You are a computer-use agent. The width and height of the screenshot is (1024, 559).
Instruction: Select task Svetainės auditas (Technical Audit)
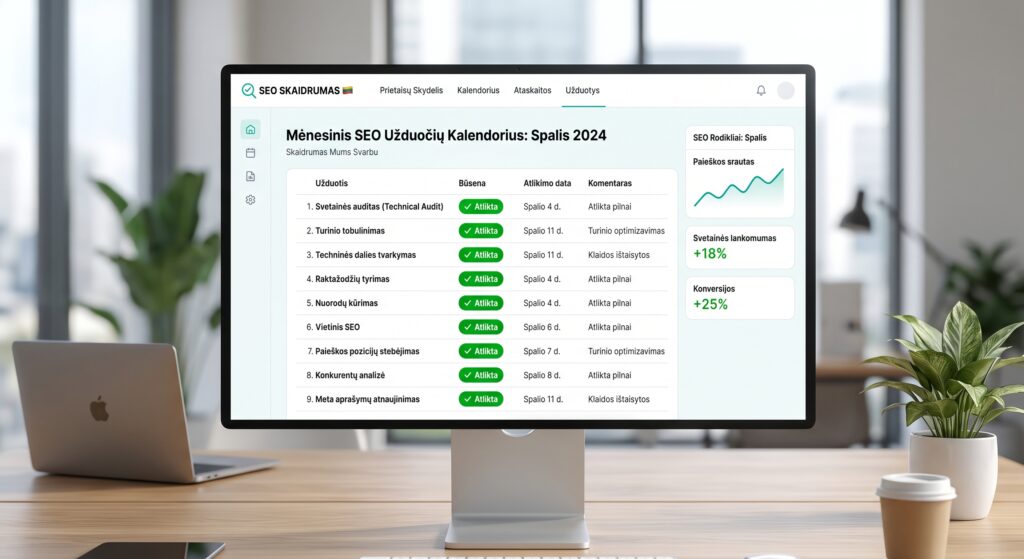[379, 206]
